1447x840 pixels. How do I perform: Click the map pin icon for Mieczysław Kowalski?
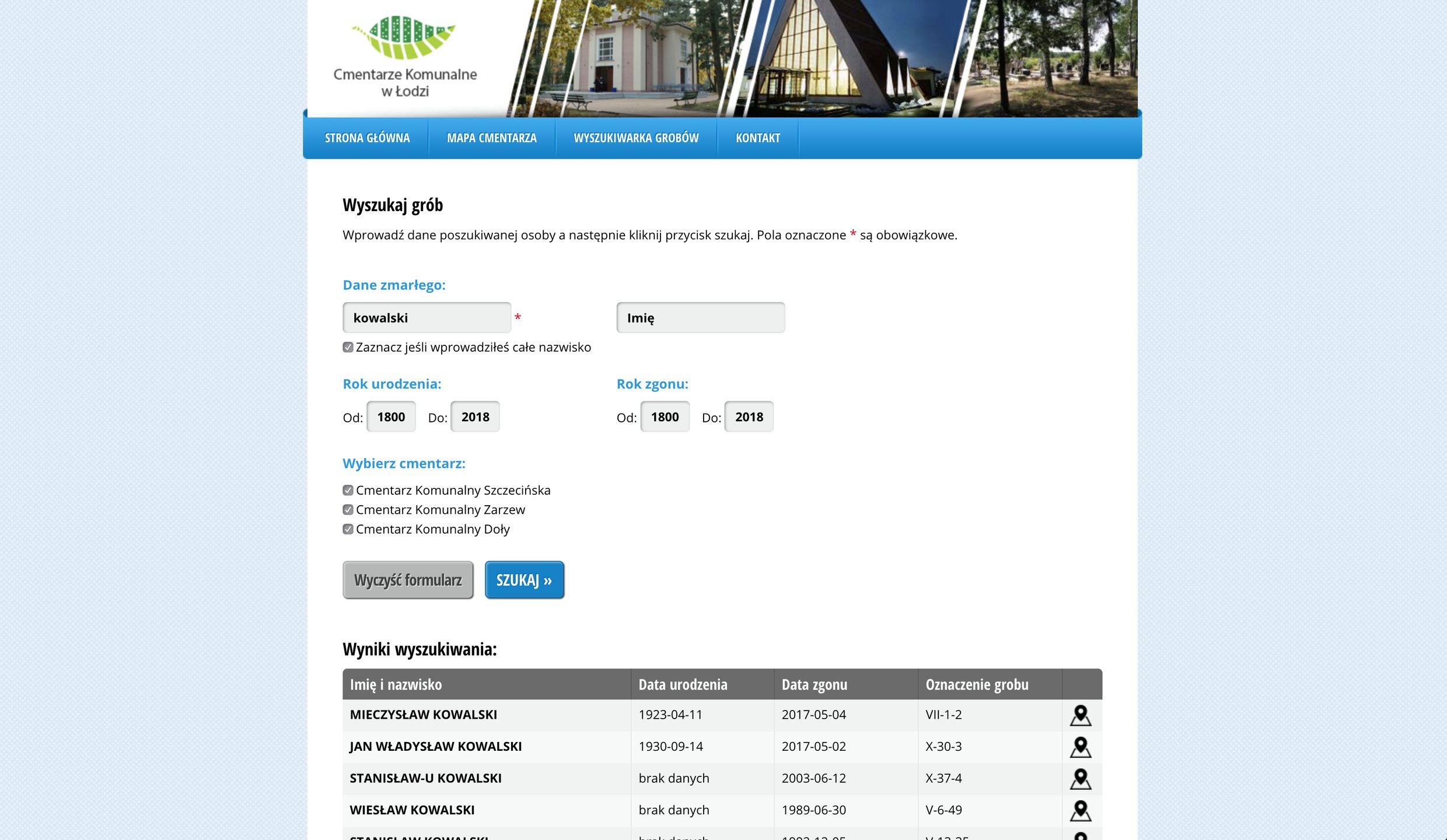(1081, 715)
